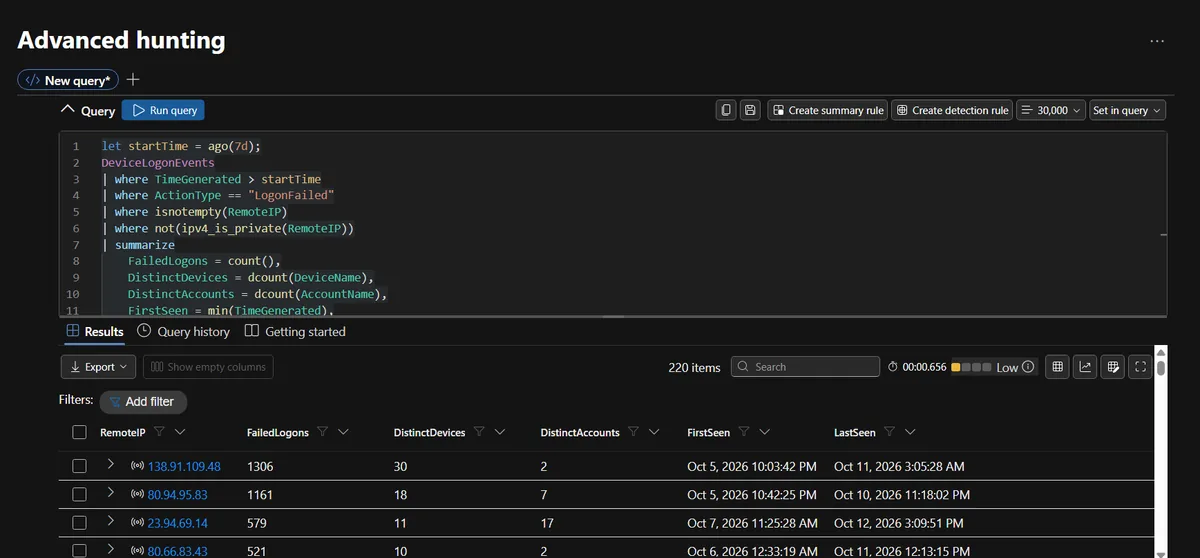The image size is (1200, 558).
Task: Click the FailedLogons column filter icon
Action: click(x=323, y=432)
